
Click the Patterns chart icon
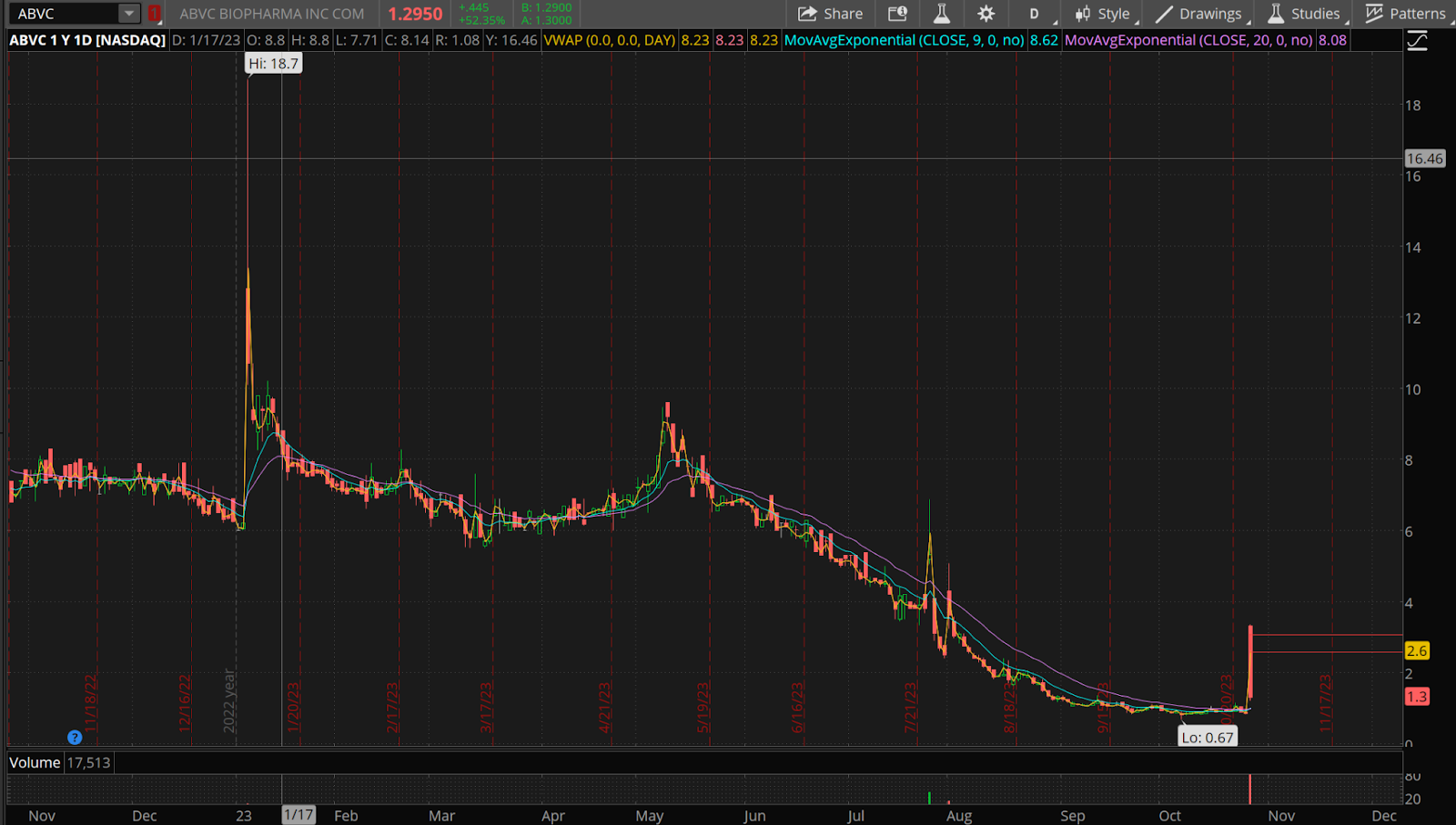pos(1374,14)
